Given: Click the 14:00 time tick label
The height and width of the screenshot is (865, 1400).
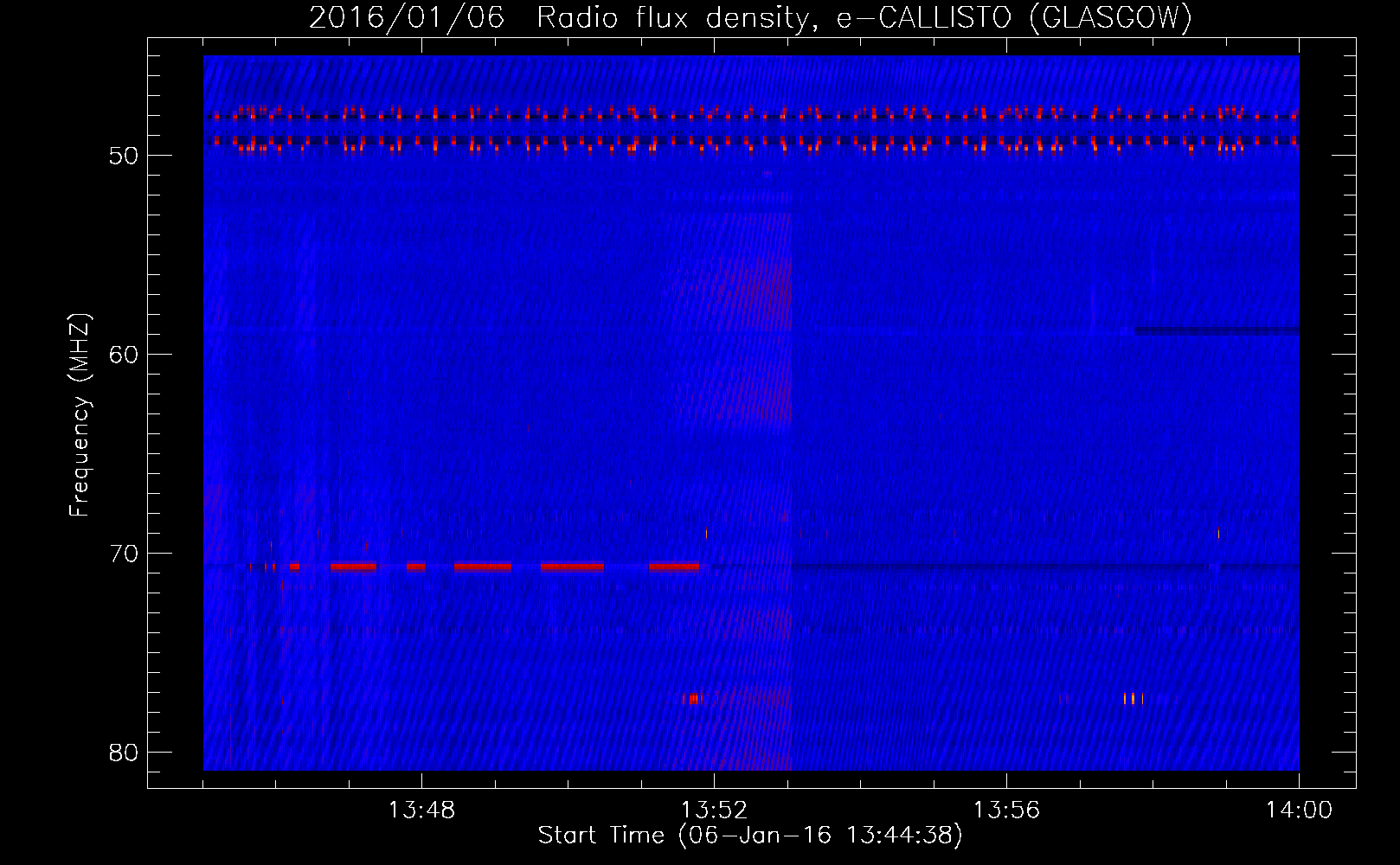Looking at the screenshot, I should point(1299,811).
